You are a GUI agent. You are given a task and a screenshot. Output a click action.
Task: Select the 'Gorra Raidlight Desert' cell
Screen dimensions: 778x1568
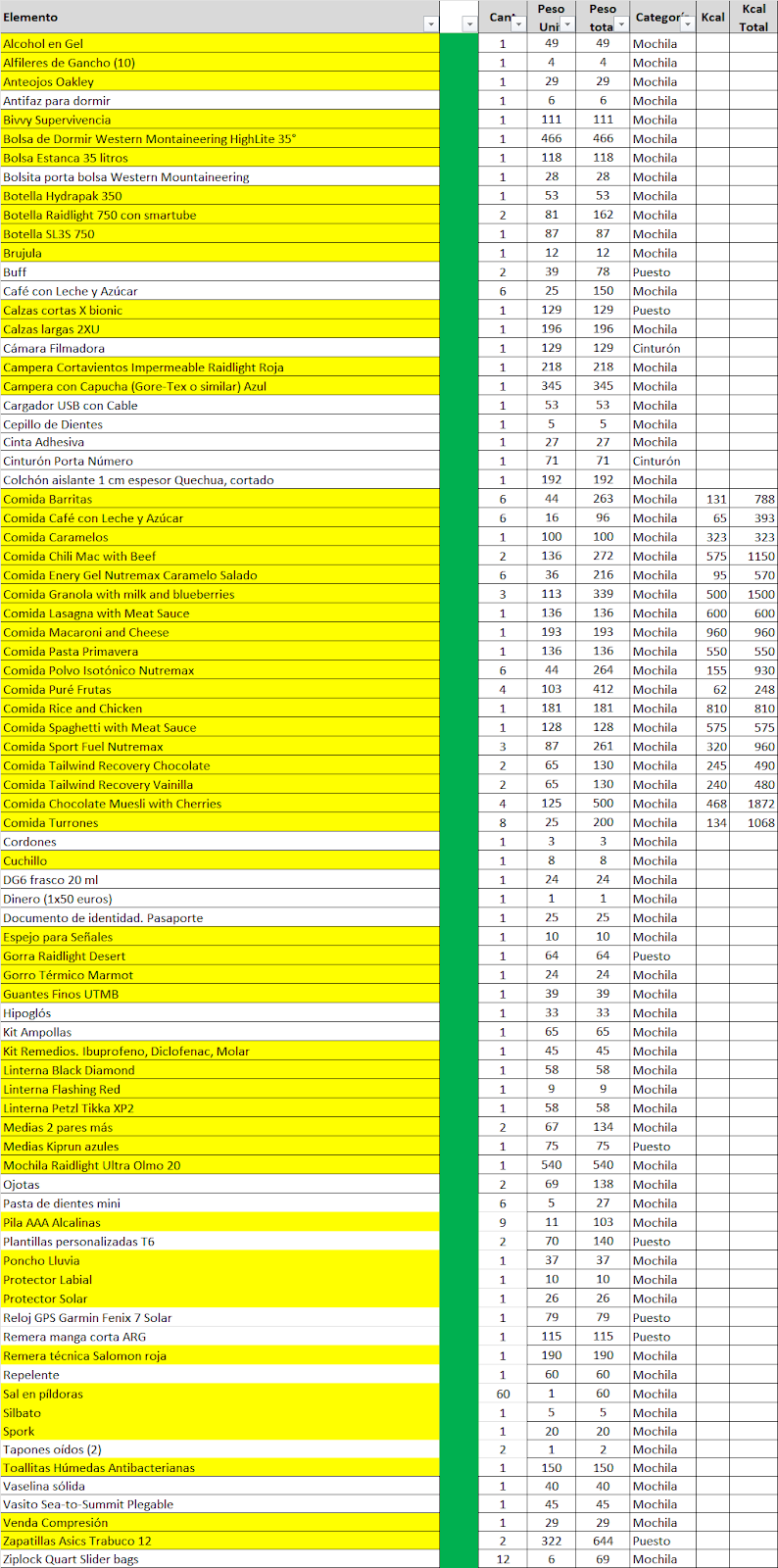219,955
